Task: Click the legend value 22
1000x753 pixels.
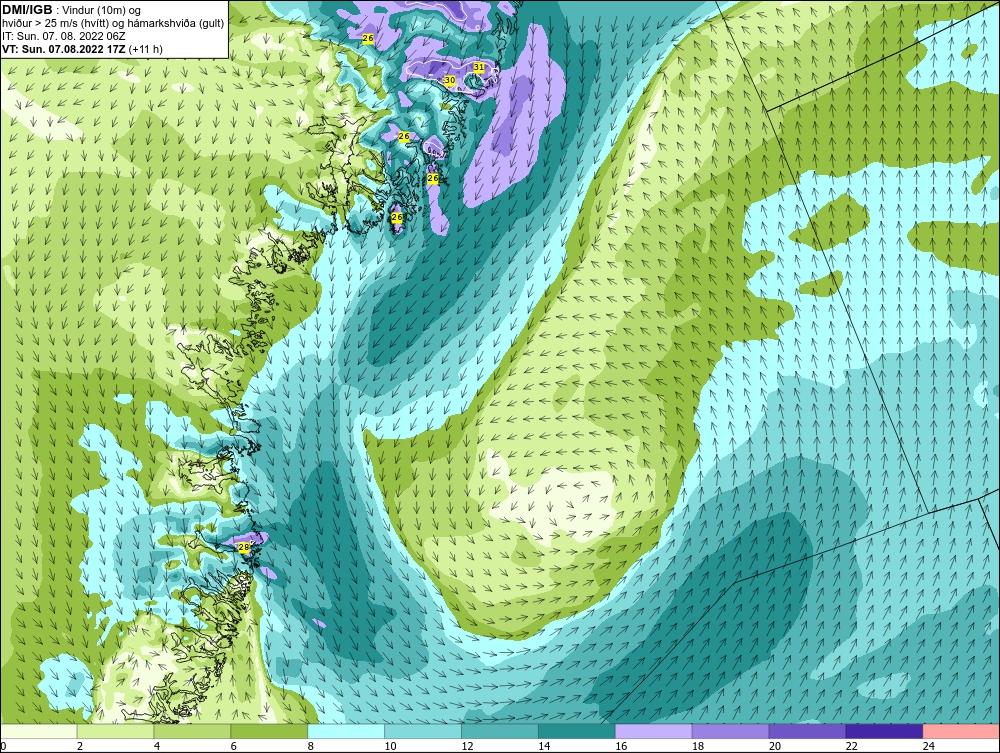Action: pyautogui.click(x=852, y=746)
